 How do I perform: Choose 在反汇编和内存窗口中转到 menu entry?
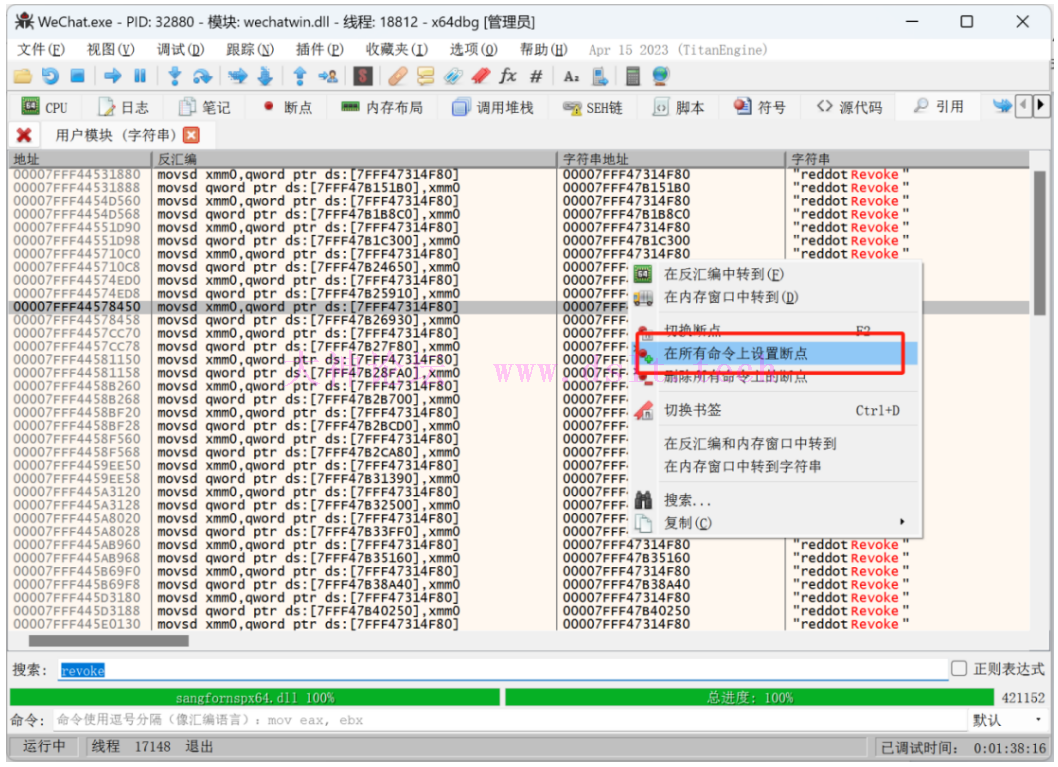pos(776,443)
